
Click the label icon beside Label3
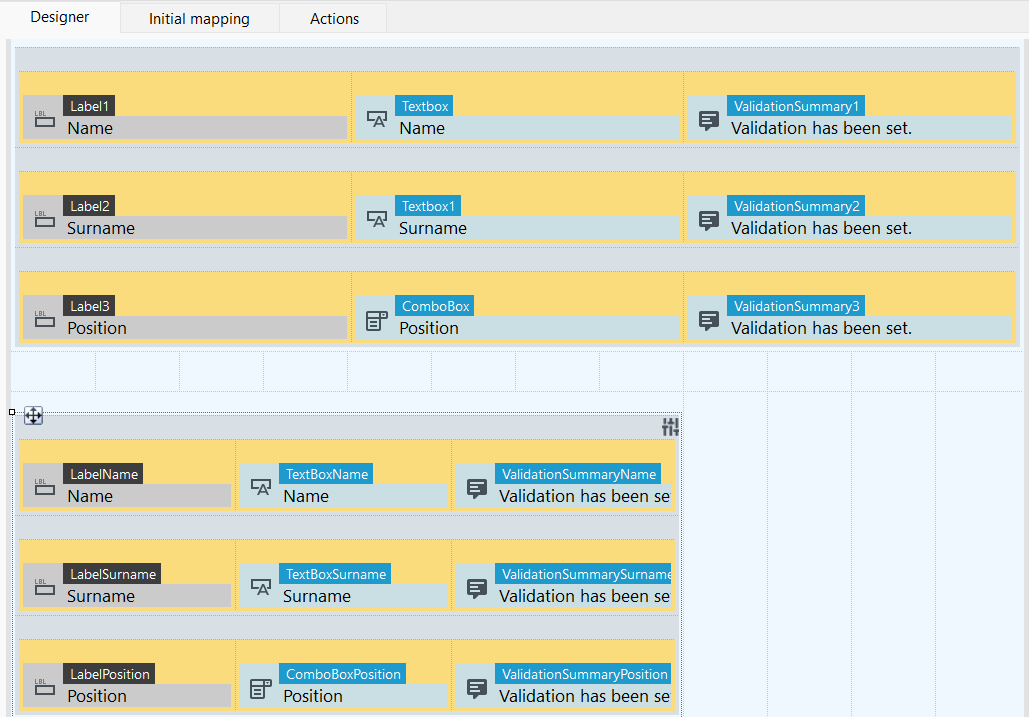pos(45,319)
